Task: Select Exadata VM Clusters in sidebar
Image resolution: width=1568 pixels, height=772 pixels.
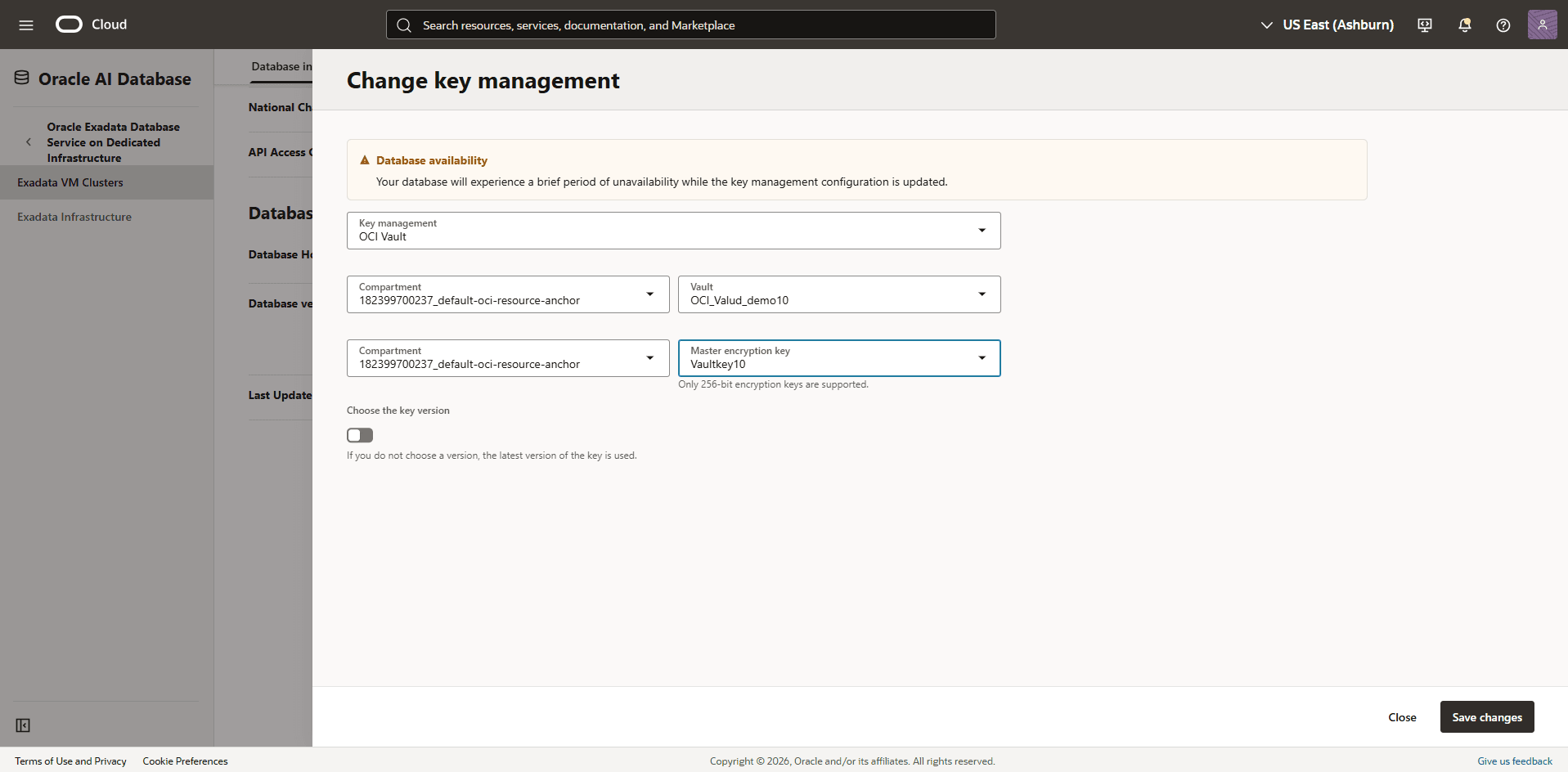Action: click(x=106, y=182)
